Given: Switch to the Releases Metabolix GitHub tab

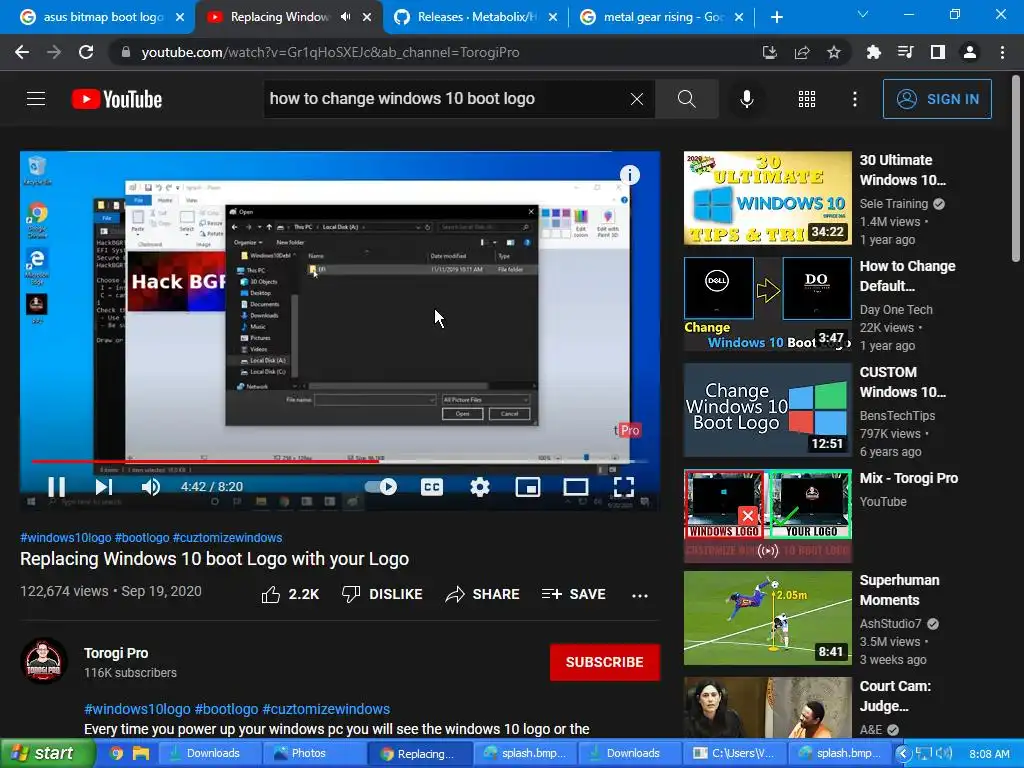Looking at the screenshot, I should pos(476,17).
